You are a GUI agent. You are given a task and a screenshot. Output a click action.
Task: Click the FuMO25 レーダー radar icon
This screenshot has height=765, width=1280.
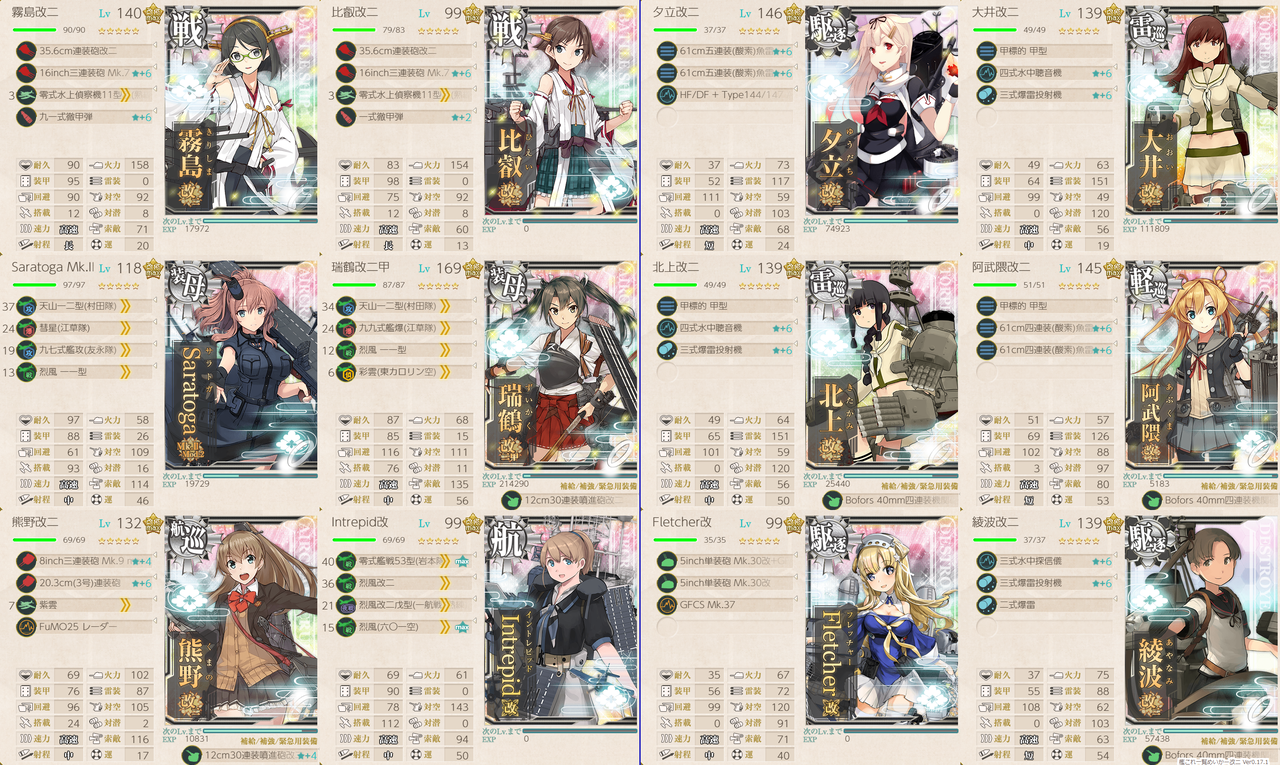26,627
